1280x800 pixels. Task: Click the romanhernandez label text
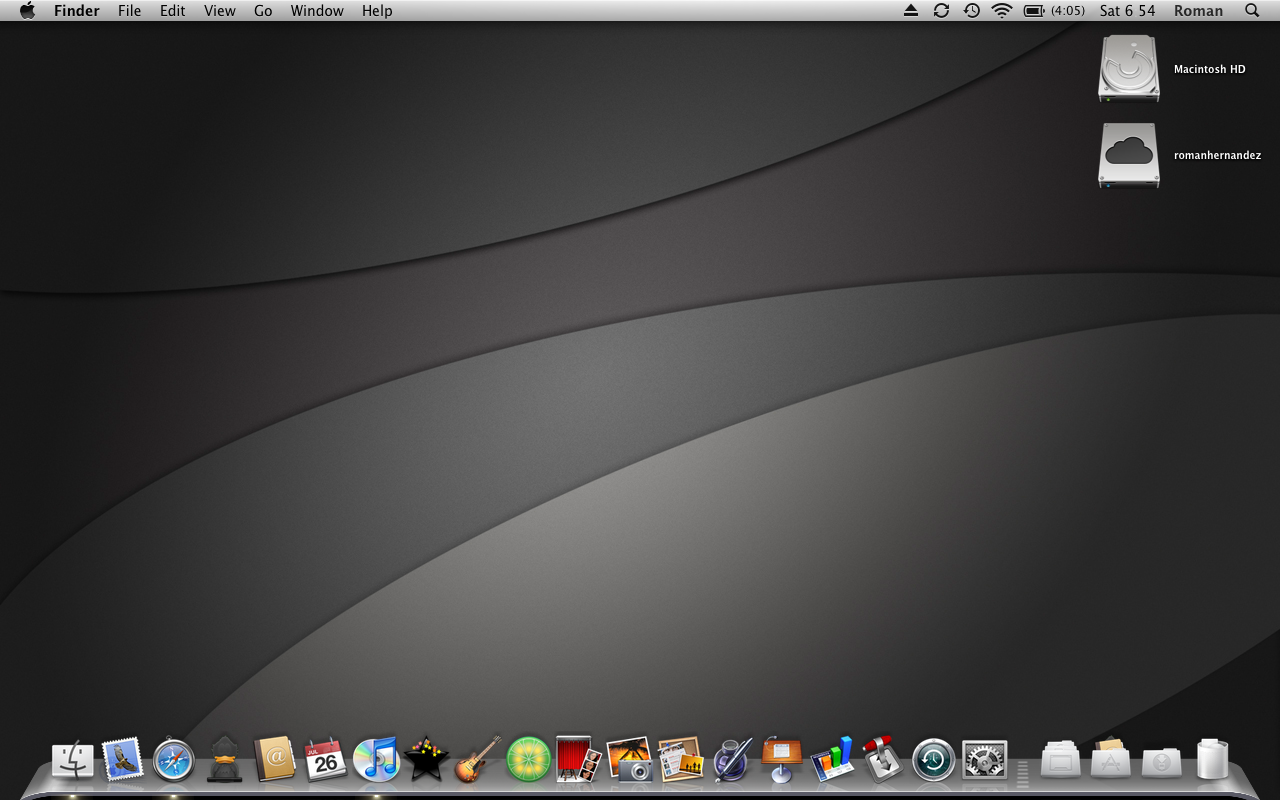point(1217,155)
